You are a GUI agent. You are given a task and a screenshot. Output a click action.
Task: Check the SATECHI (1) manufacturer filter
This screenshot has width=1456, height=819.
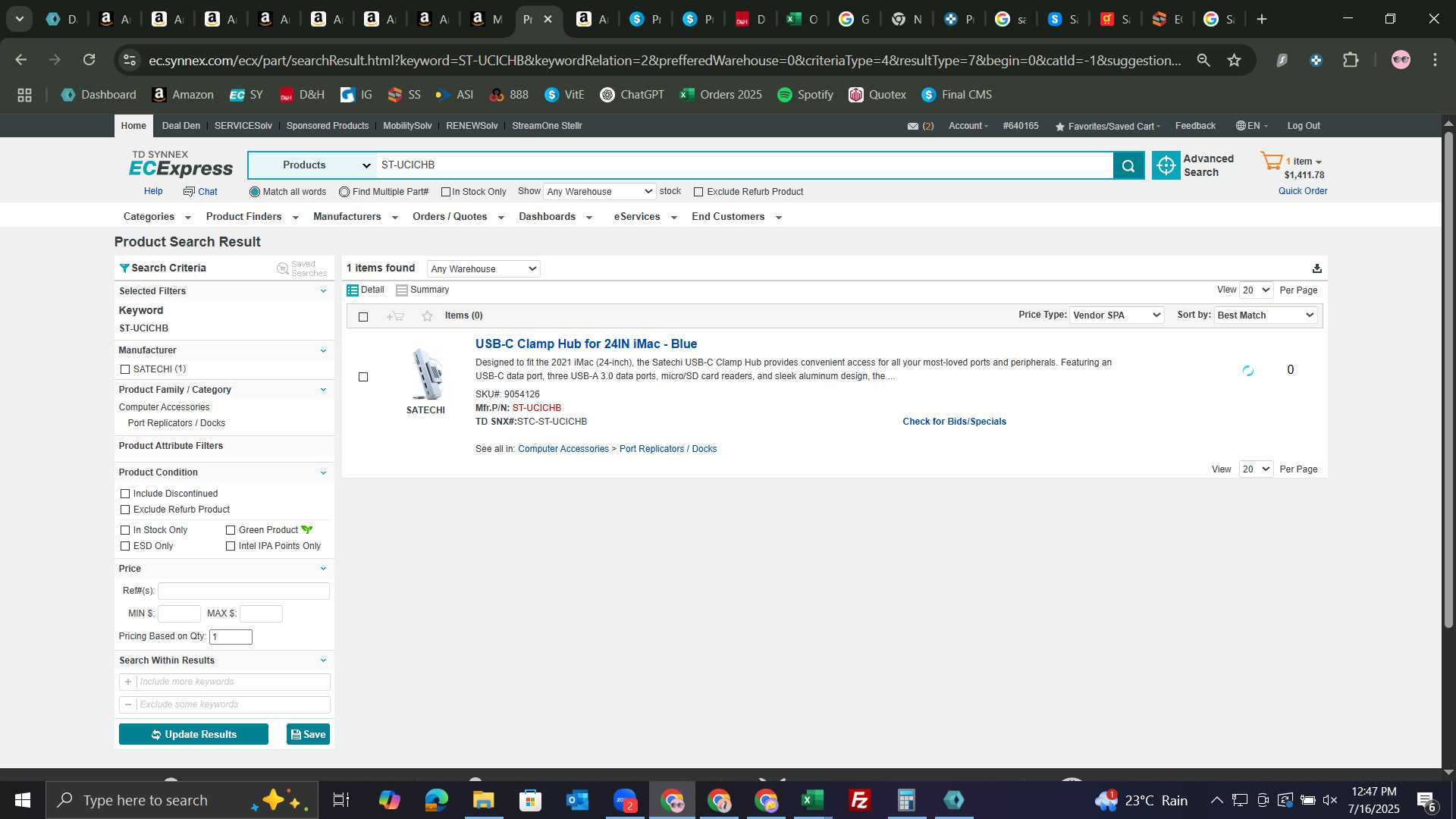(x=125, y=369)
